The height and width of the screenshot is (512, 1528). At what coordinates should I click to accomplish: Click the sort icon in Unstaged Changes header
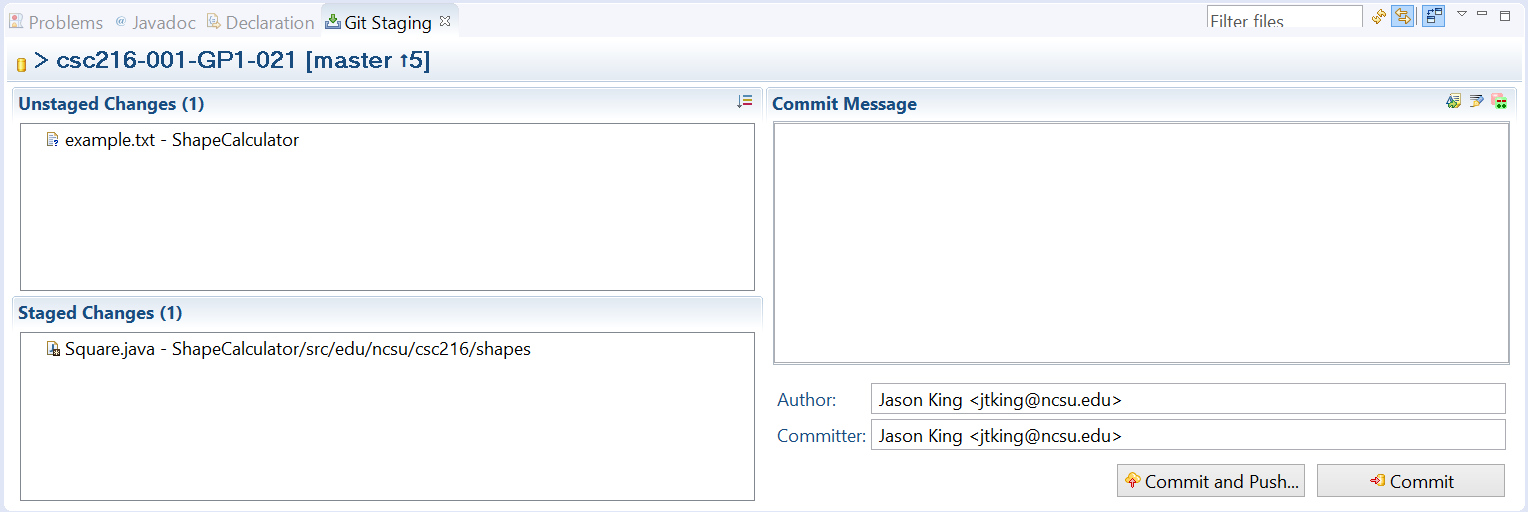(x=744, y=101)
